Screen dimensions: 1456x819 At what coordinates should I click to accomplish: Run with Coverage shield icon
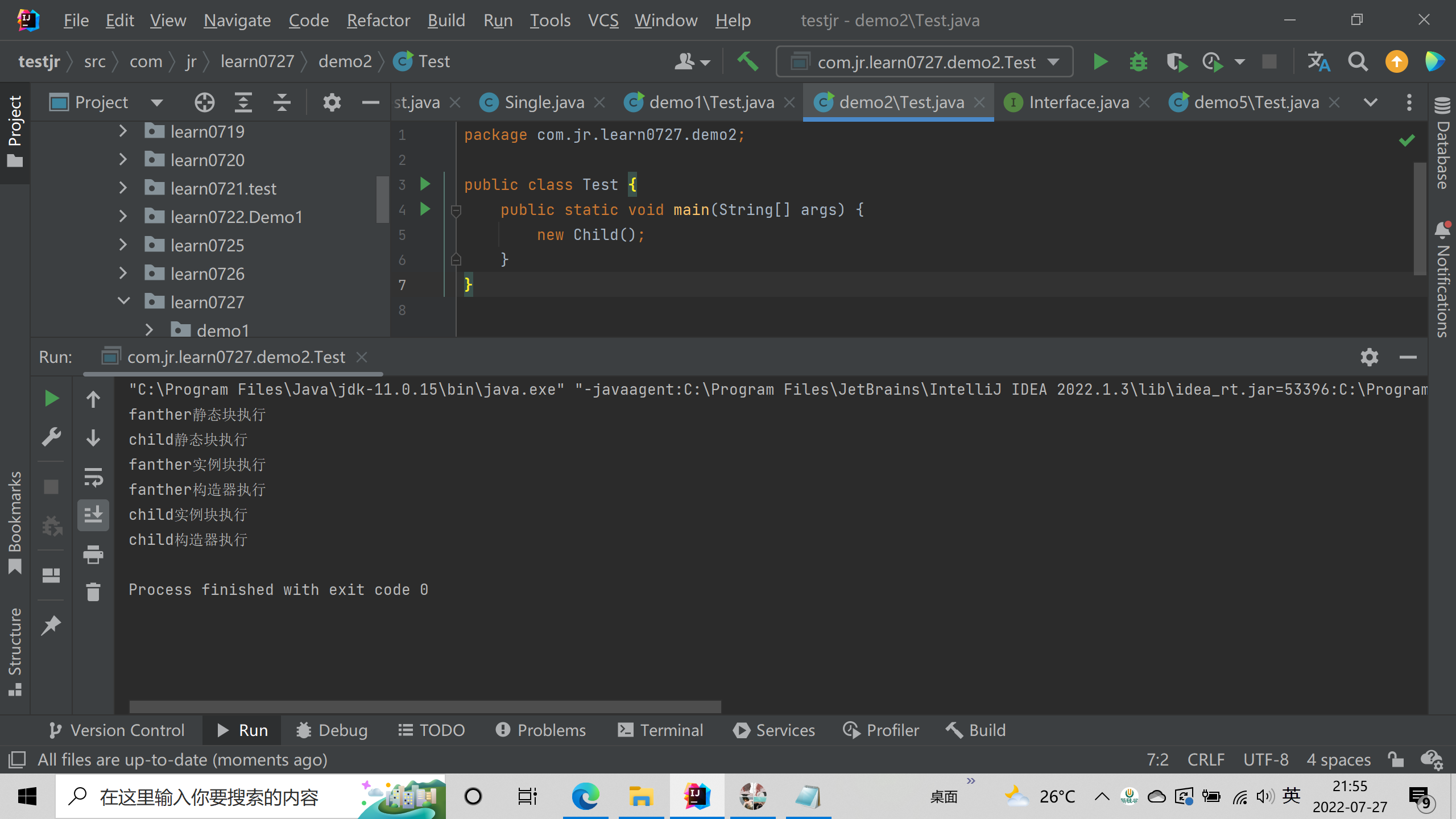(x=1175, y=61)
